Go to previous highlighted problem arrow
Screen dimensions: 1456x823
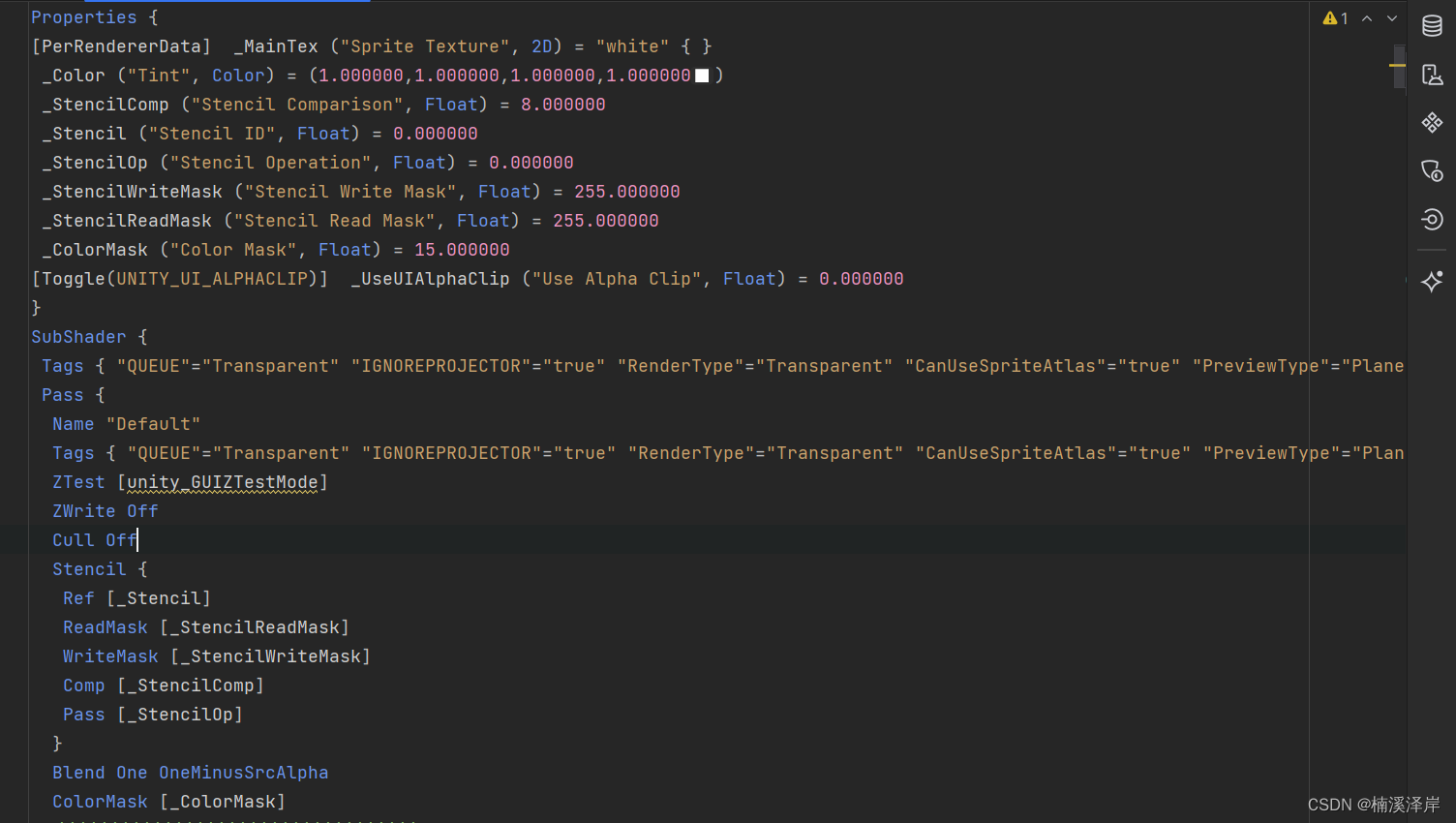tap(1367, 18)
